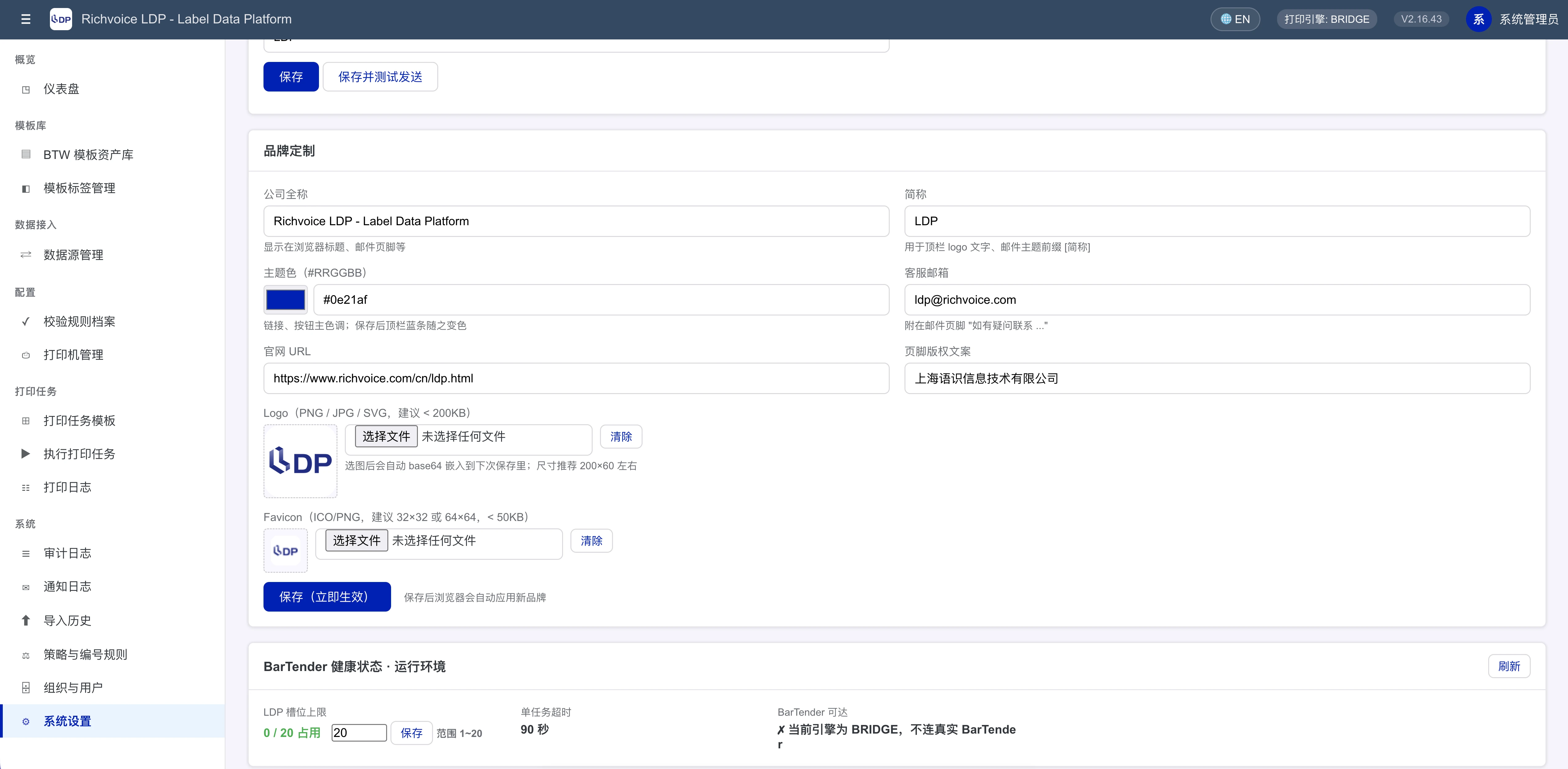
Task: Focus the LDP 槽位上限 number field
Action: [x=359, y=733]
